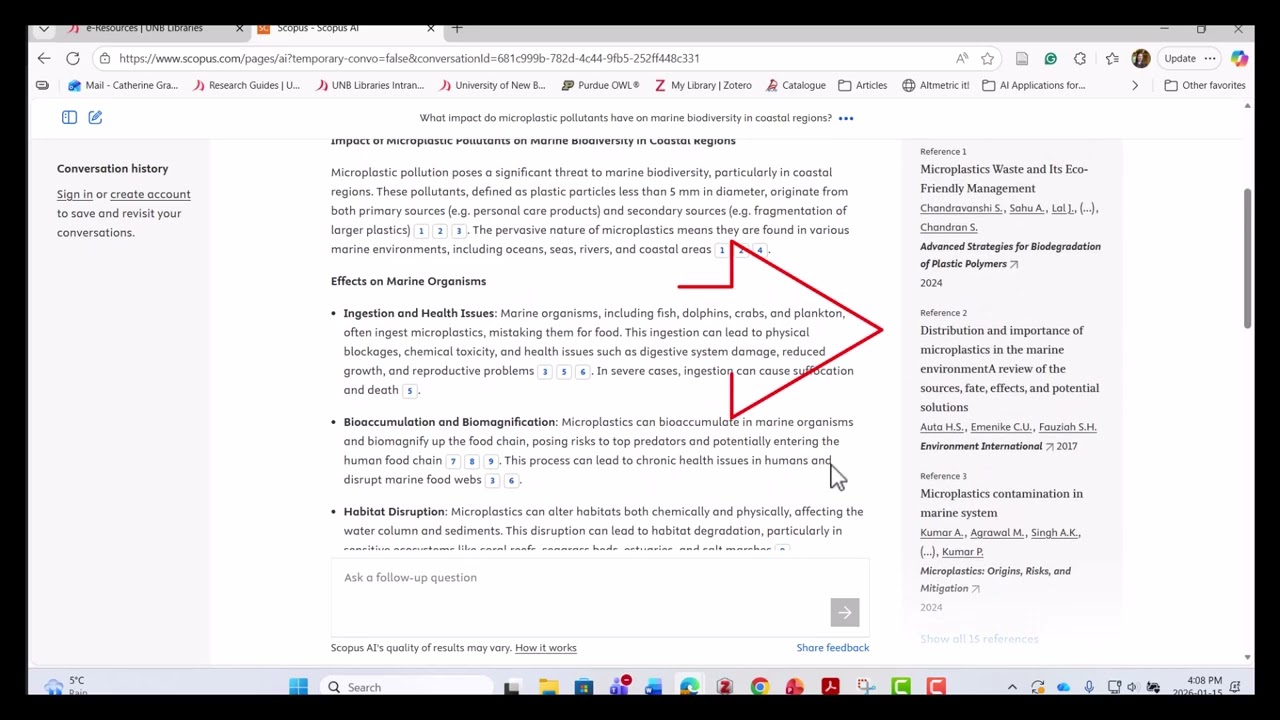The image size is (1280, 720).
Task: Open the Update button in Edge toolbar
Action: 1180,59
